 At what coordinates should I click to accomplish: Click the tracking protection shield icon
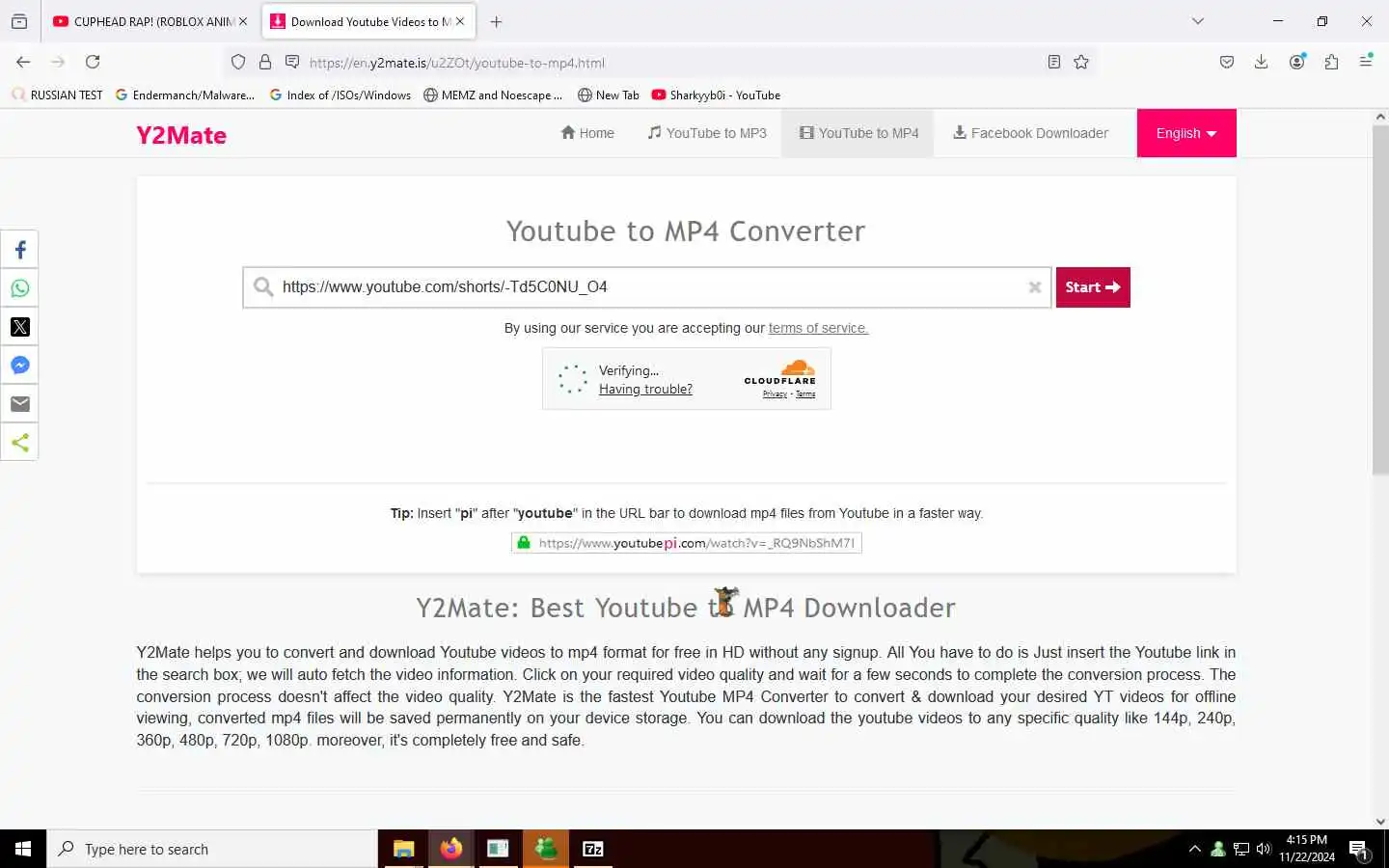238,62
